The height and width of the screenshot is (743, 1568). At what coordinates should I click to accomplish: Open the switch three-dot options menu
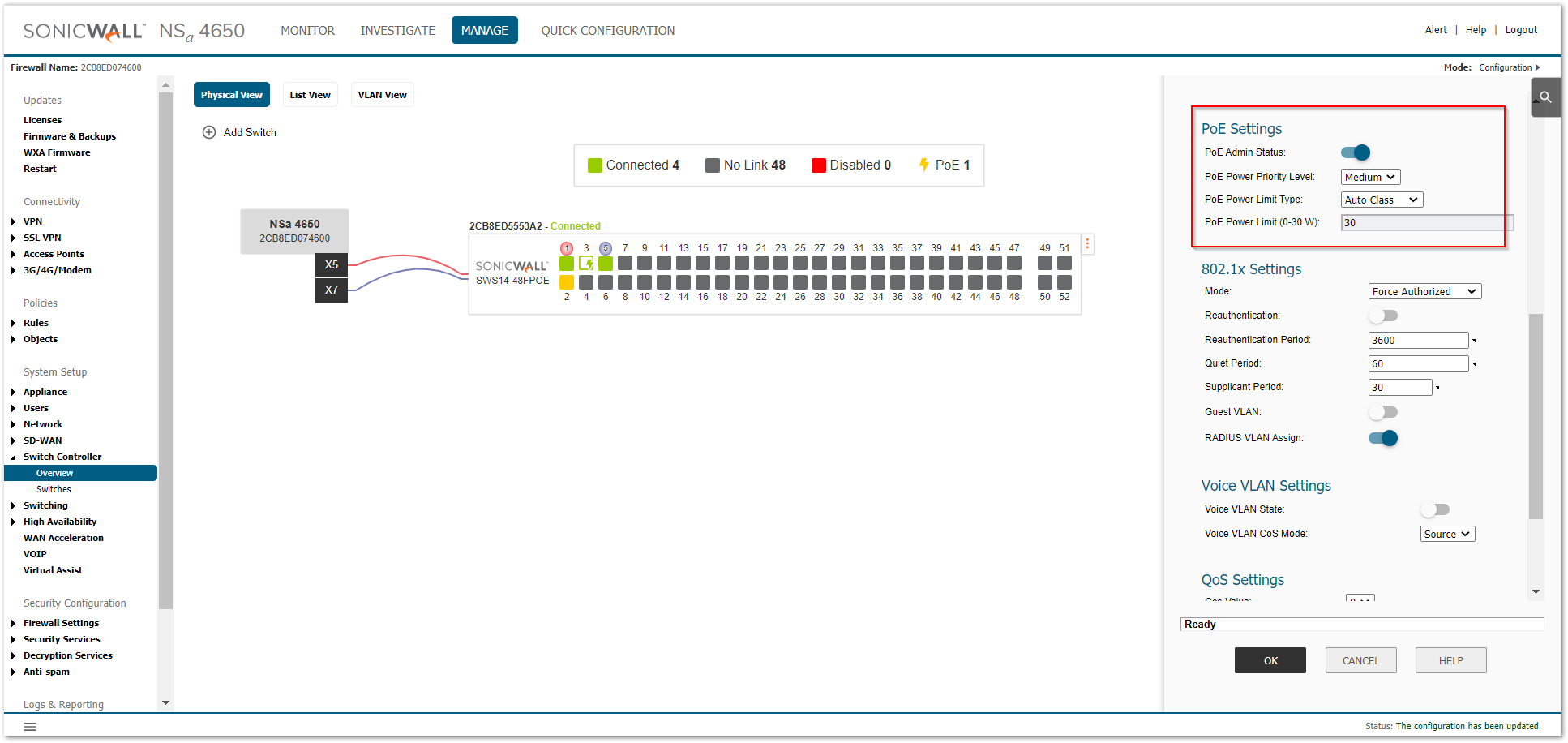click(x=1087, y=243)
